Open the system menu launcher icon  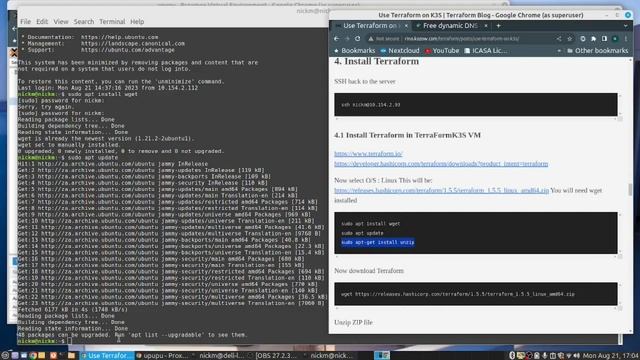click(5, 356)
